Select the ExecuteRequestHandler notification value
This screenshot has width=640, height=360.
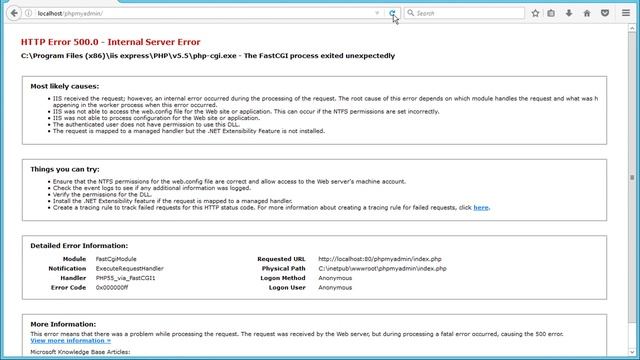pyautogui.click(x=129, y=268)
